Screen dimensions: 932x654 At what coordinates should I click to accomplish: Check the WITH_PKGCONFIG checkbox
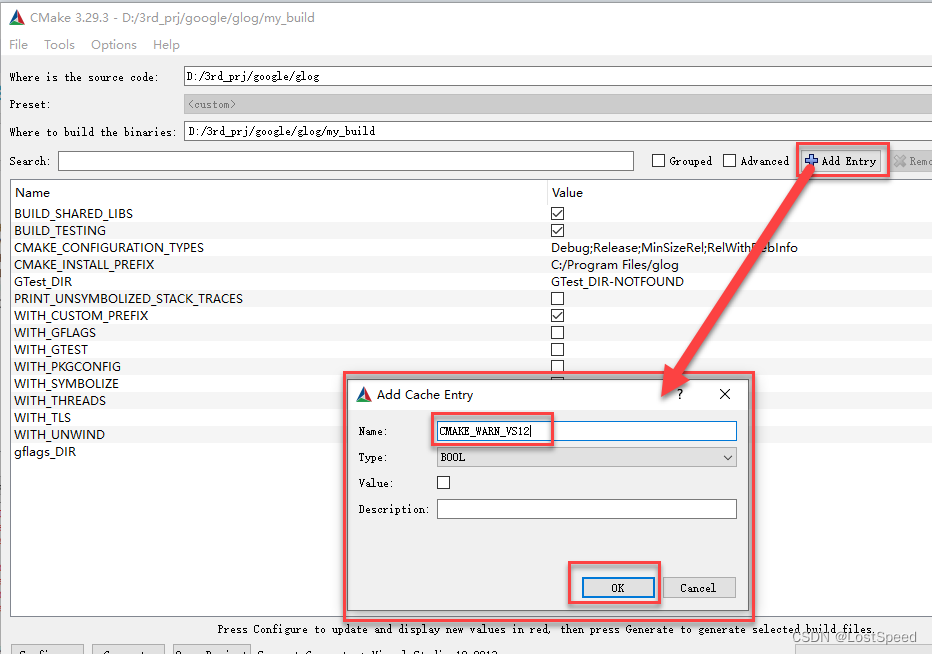pos(558,365)
